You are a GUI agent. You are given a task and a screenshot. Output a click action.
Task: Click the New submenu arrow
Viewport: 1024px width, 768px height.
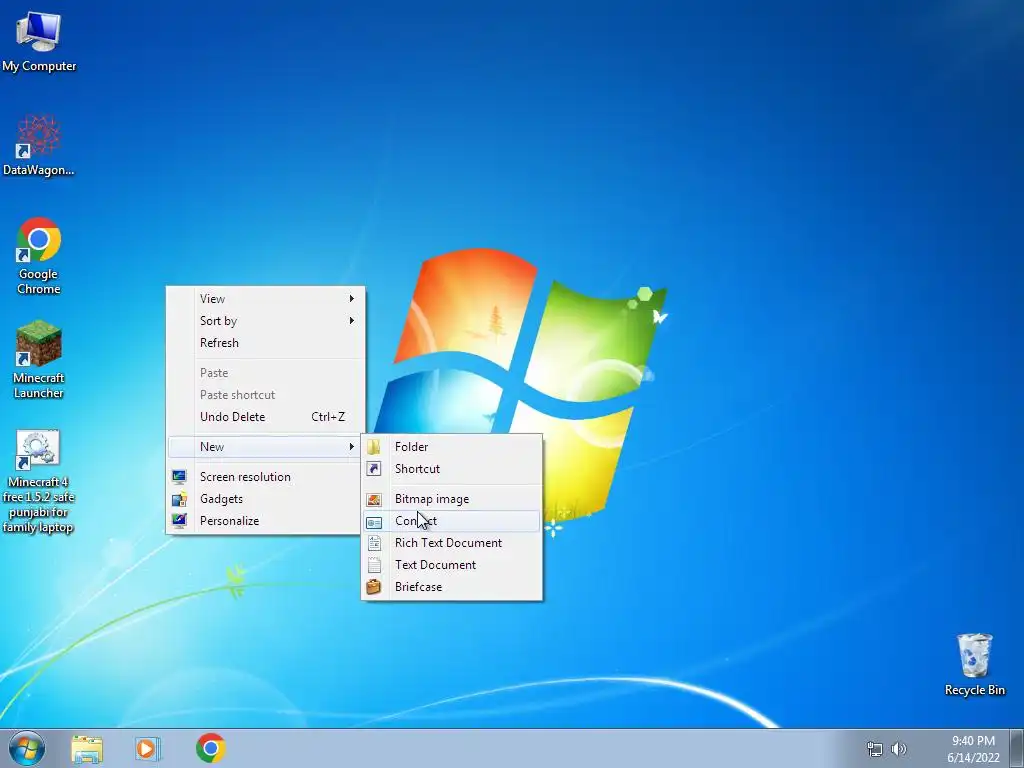pyautogui.click(x=351, y=447)
